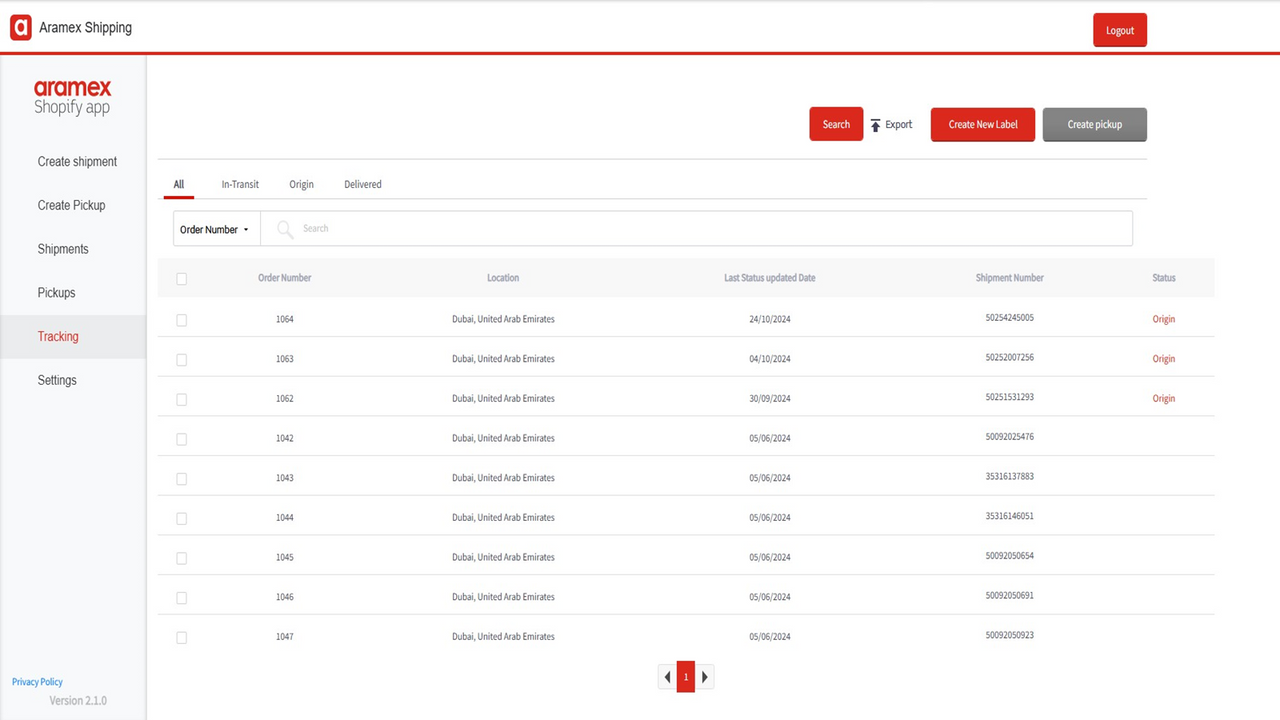Click Origin status for order 1064
The width and height of the screenshot is (1280, 720).
[x=1164, y=319]
